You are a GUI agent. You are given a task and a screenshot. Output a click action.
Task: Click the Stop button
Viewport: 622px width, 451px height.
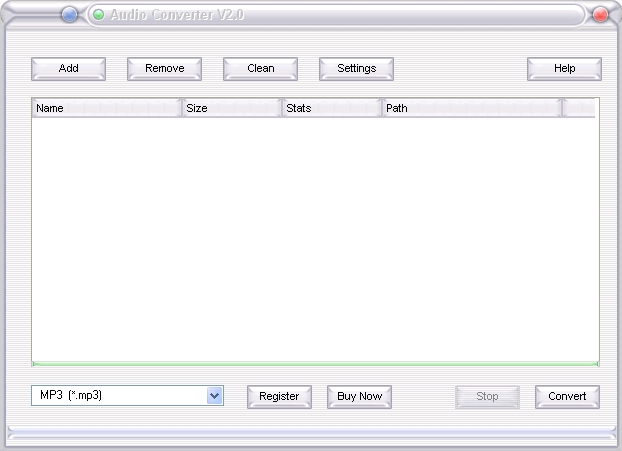[487, 397]
